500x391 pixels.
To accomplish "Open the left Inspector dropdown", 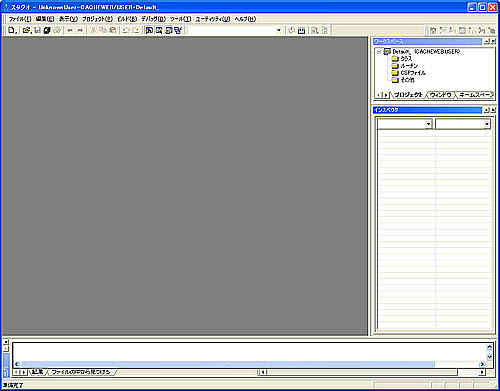I will (x=428, y=124).
